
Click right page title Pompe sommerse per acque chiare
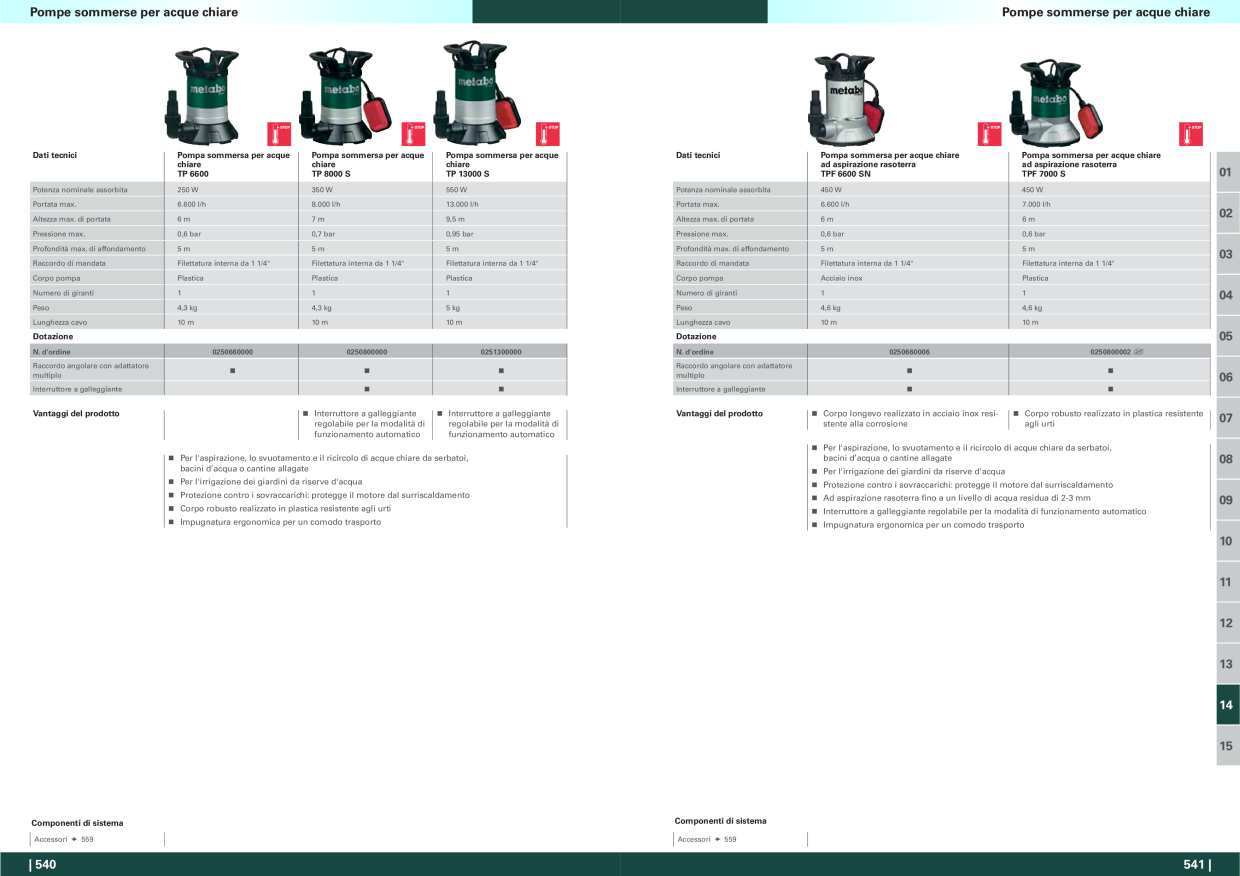tap(1106, 12)
